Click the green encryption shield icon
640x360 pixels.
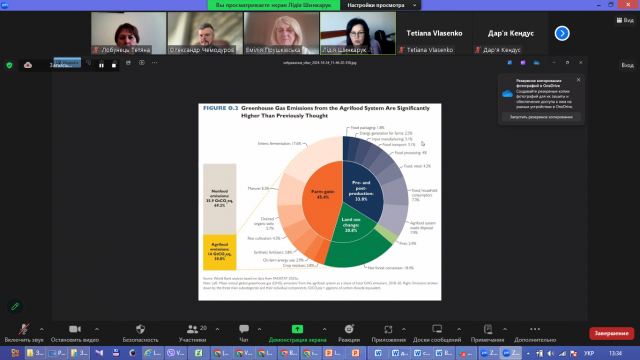9,65
